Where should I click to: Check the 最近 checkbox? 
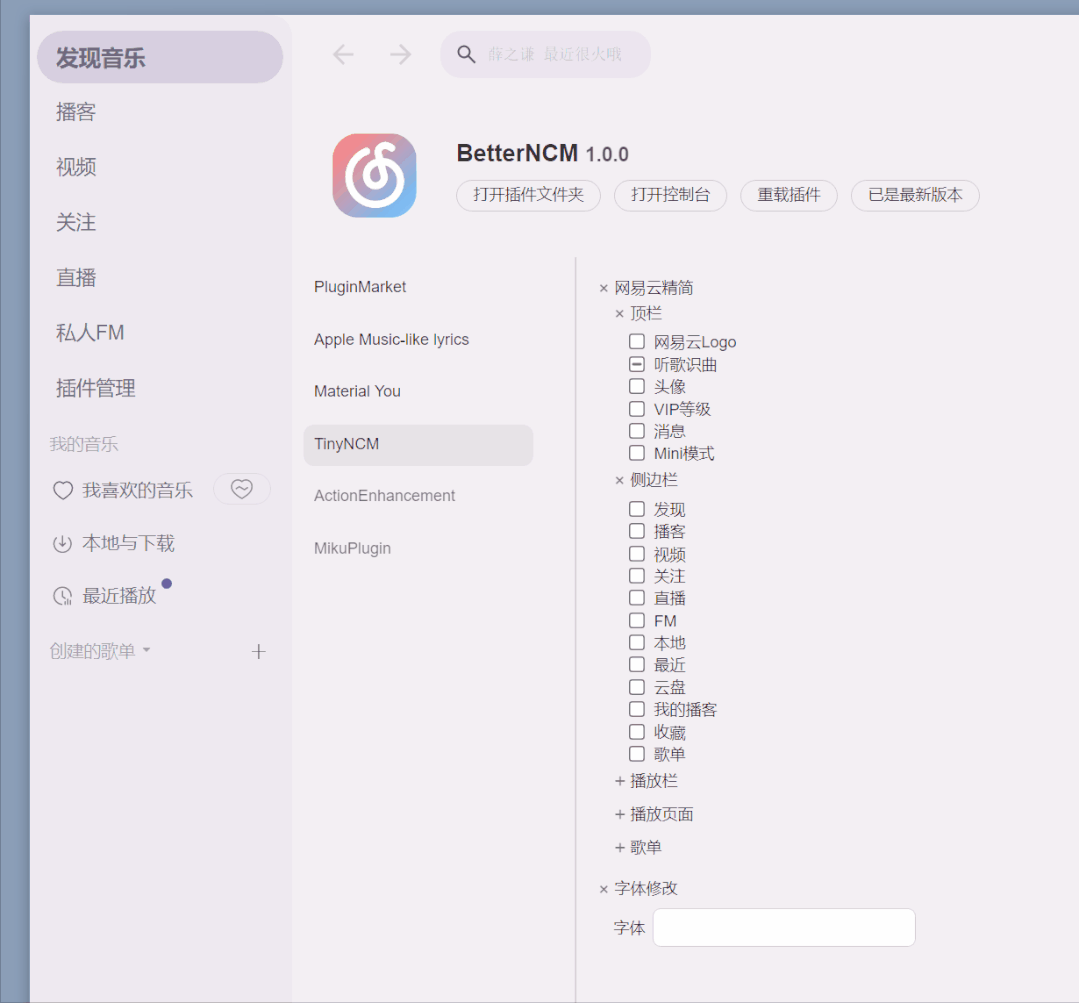pos(637,664)
